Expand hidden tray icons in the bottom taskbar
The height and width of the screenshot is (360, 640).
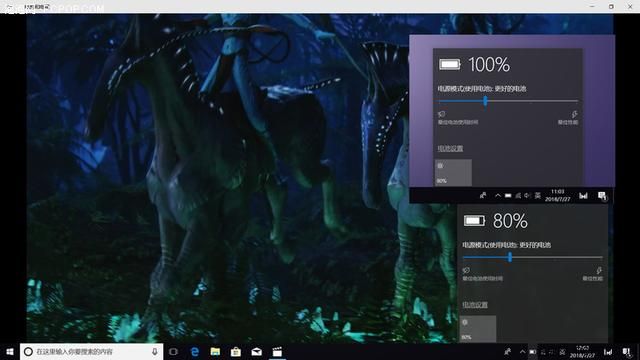pyautogui.click(x=522, y=351)
